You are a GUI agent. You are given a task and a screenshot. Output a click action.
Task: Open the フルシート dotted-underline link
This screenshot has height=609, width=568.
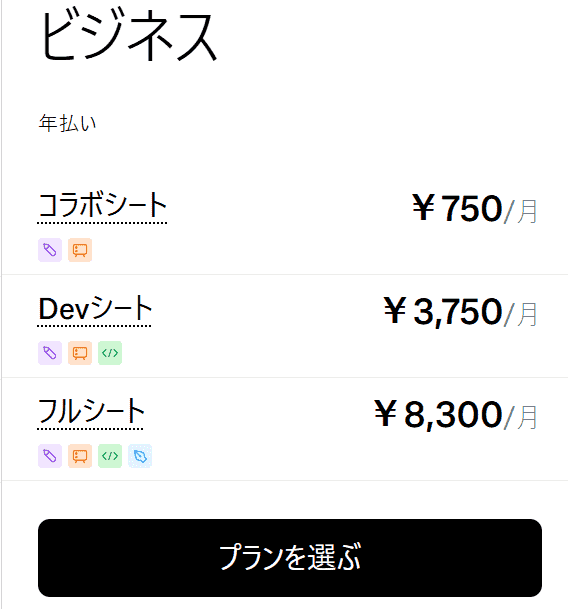point(91,413)
